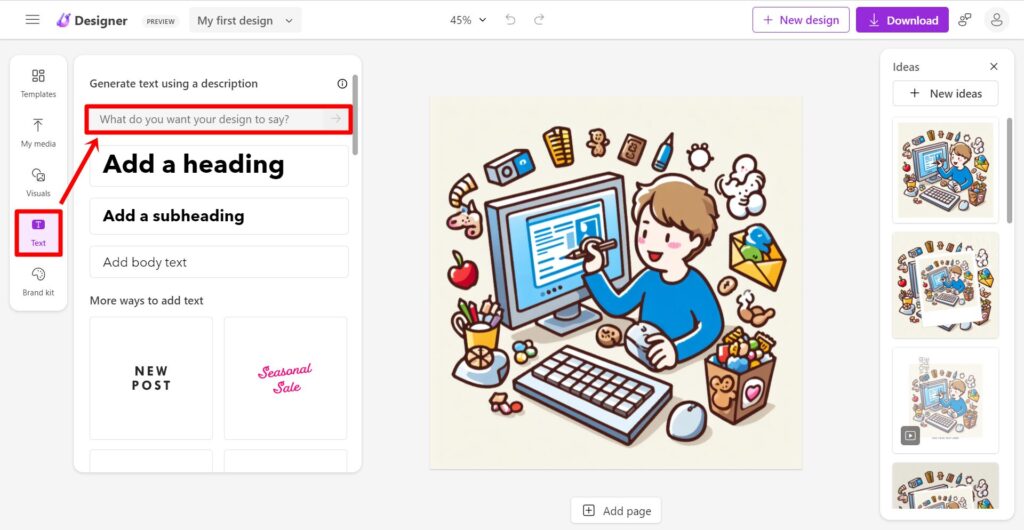Open the Visuals sidebar panel
Screen dimensions: 1024x530
coord(39,182)
